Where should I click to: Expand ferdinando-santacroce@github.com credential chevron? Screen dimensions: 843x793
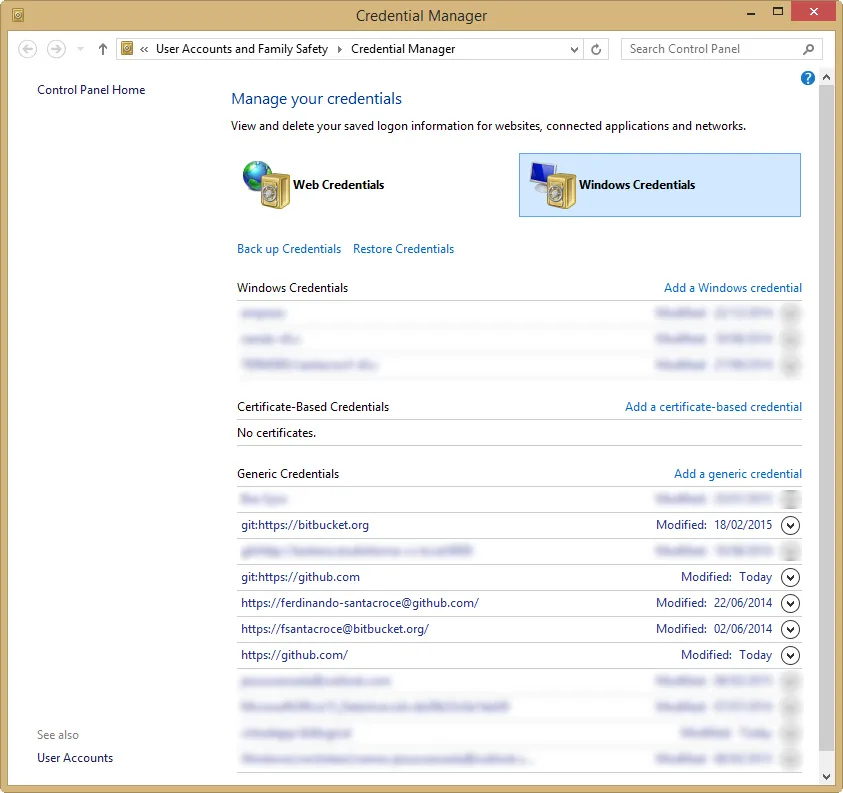(790, 603)
